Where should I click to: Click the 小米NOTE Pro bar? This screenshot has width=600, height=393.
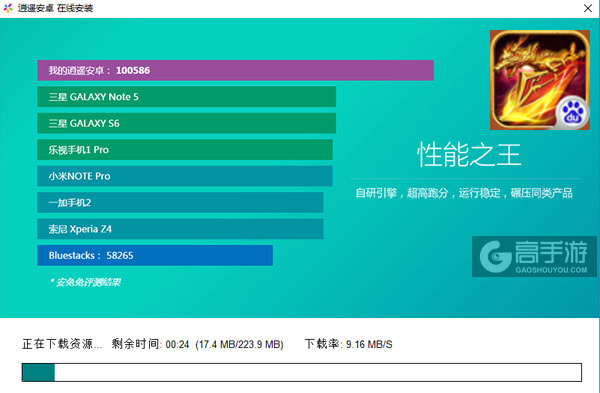tap(185, 176)
